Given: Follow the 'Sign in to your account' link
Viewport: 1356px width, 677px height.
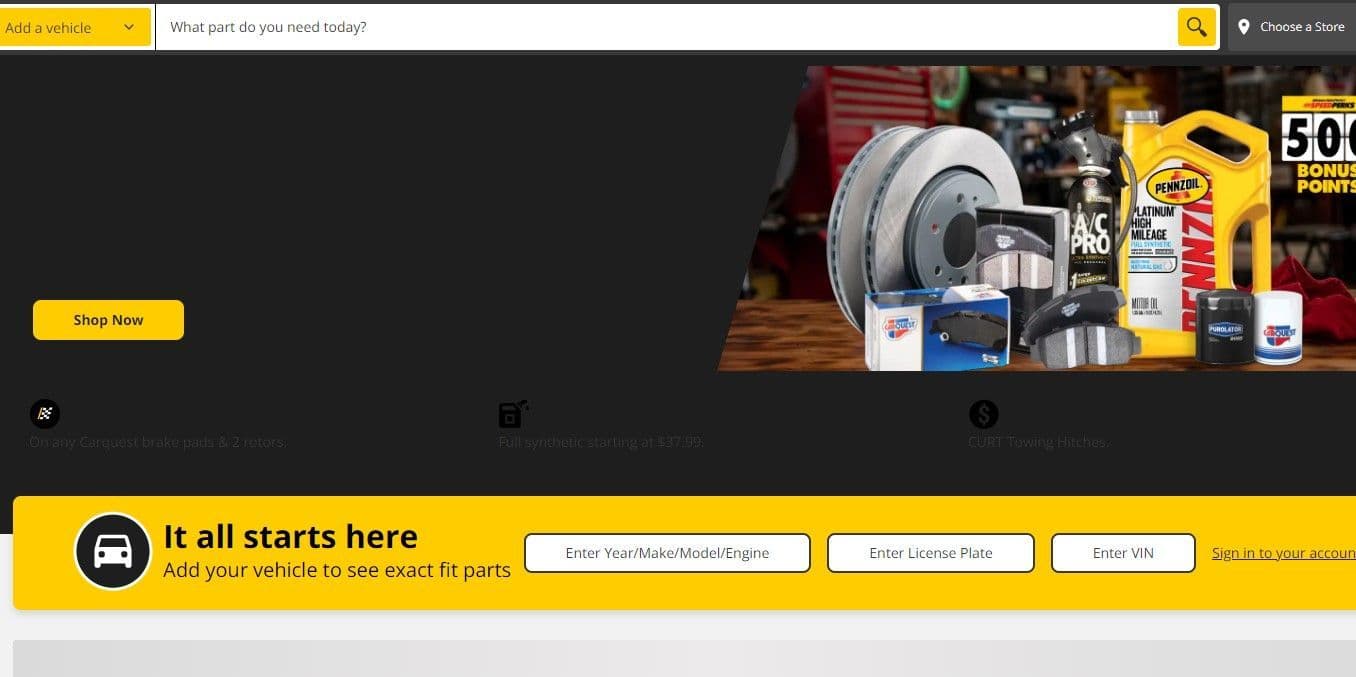Looking at the screenshot, I should pos(1284,553).
